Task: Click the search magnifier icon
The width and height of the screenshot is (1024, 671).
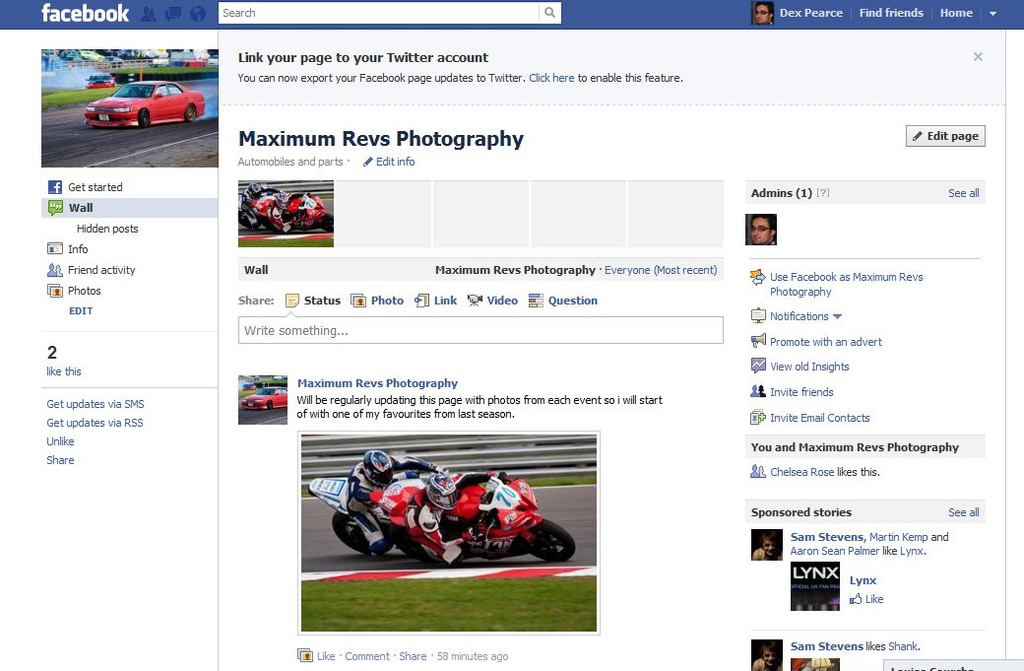Action: pos(549,13)
